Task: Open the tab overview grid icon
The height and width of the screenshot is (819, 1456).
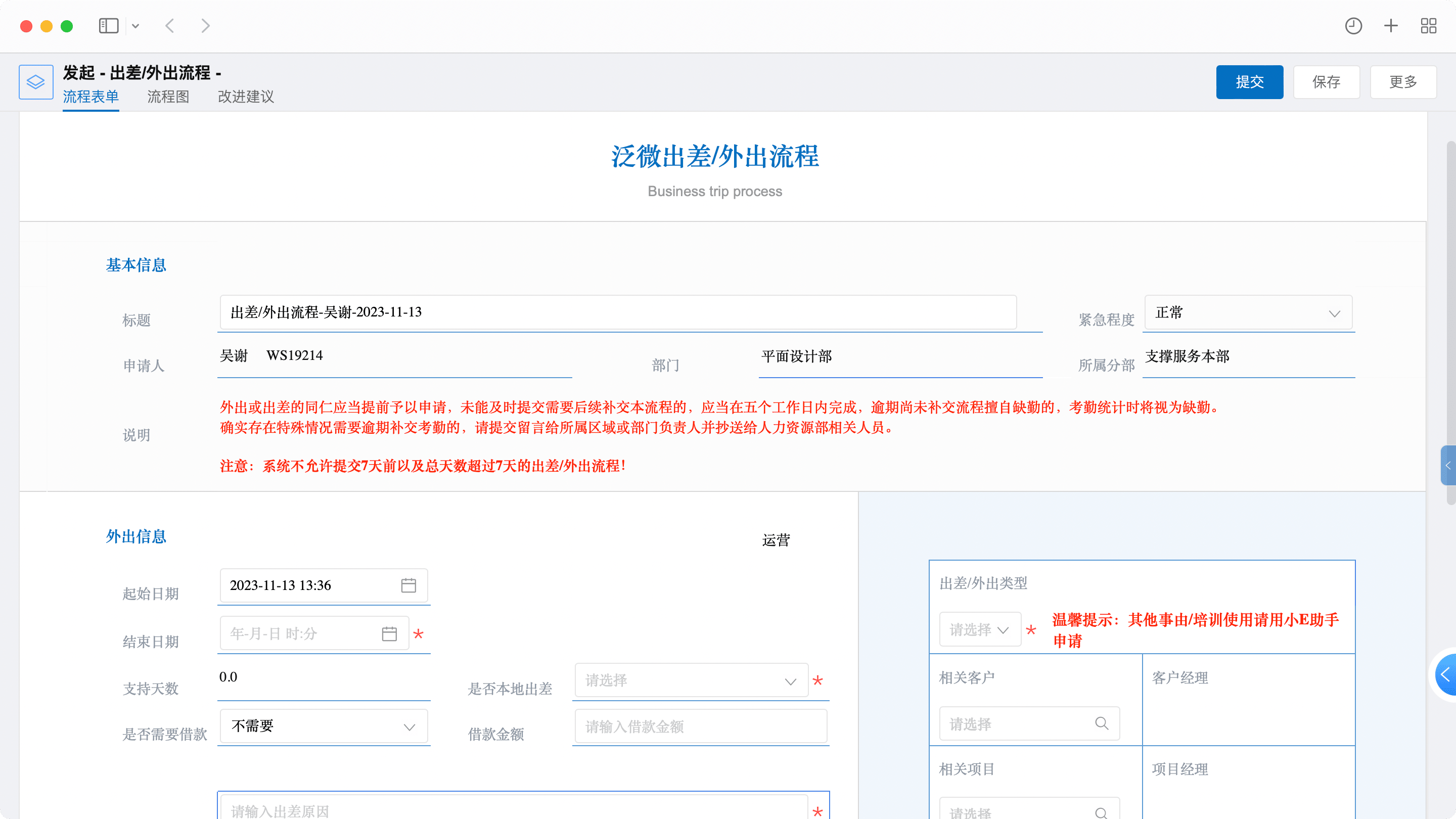Action: point(1428,26)
